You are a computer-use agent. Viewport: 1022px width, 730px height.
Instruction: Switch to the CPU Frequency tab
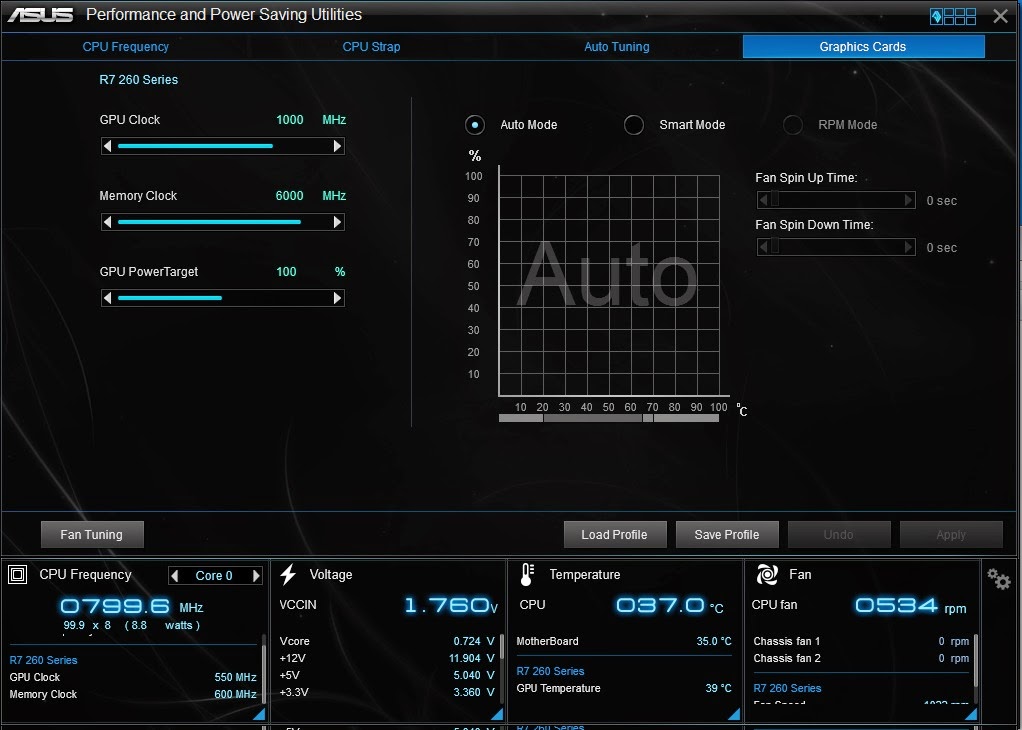[126, 47]
